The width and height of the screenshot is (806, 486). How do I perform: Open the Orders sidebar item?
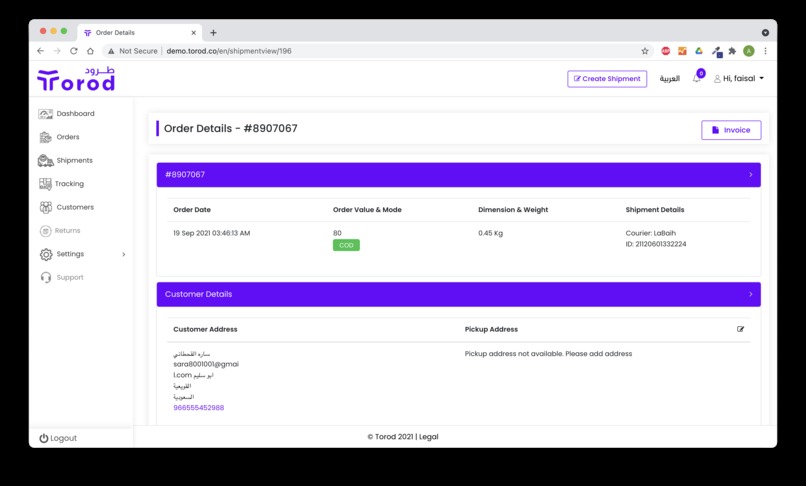click(x=59, y=137)
